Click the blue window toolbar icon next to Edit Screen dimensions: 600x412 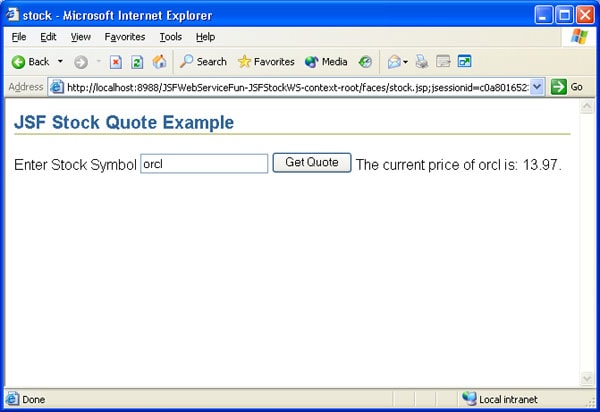pos(465,61)
